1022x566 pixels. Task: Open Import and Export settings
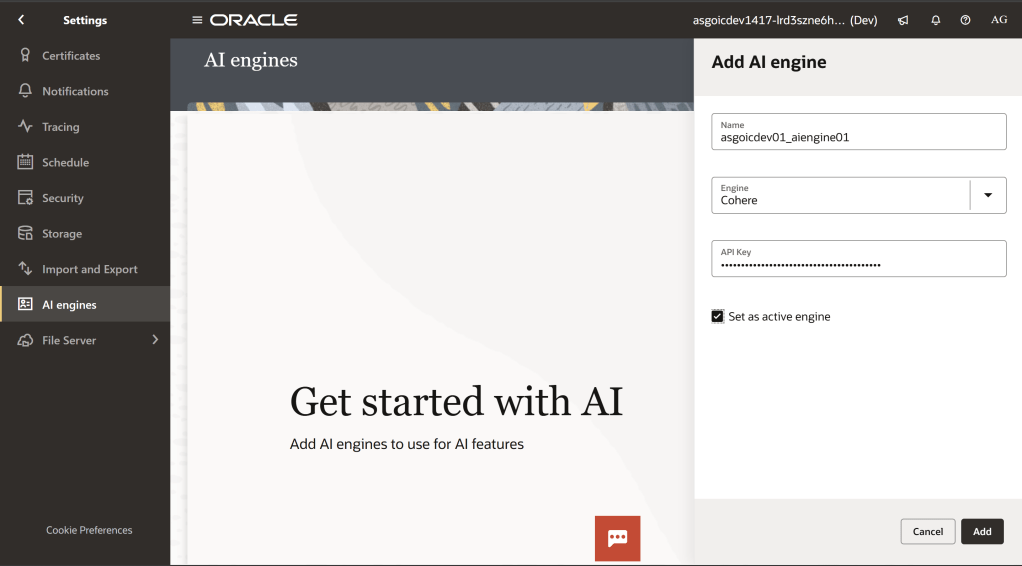[89, 269]
